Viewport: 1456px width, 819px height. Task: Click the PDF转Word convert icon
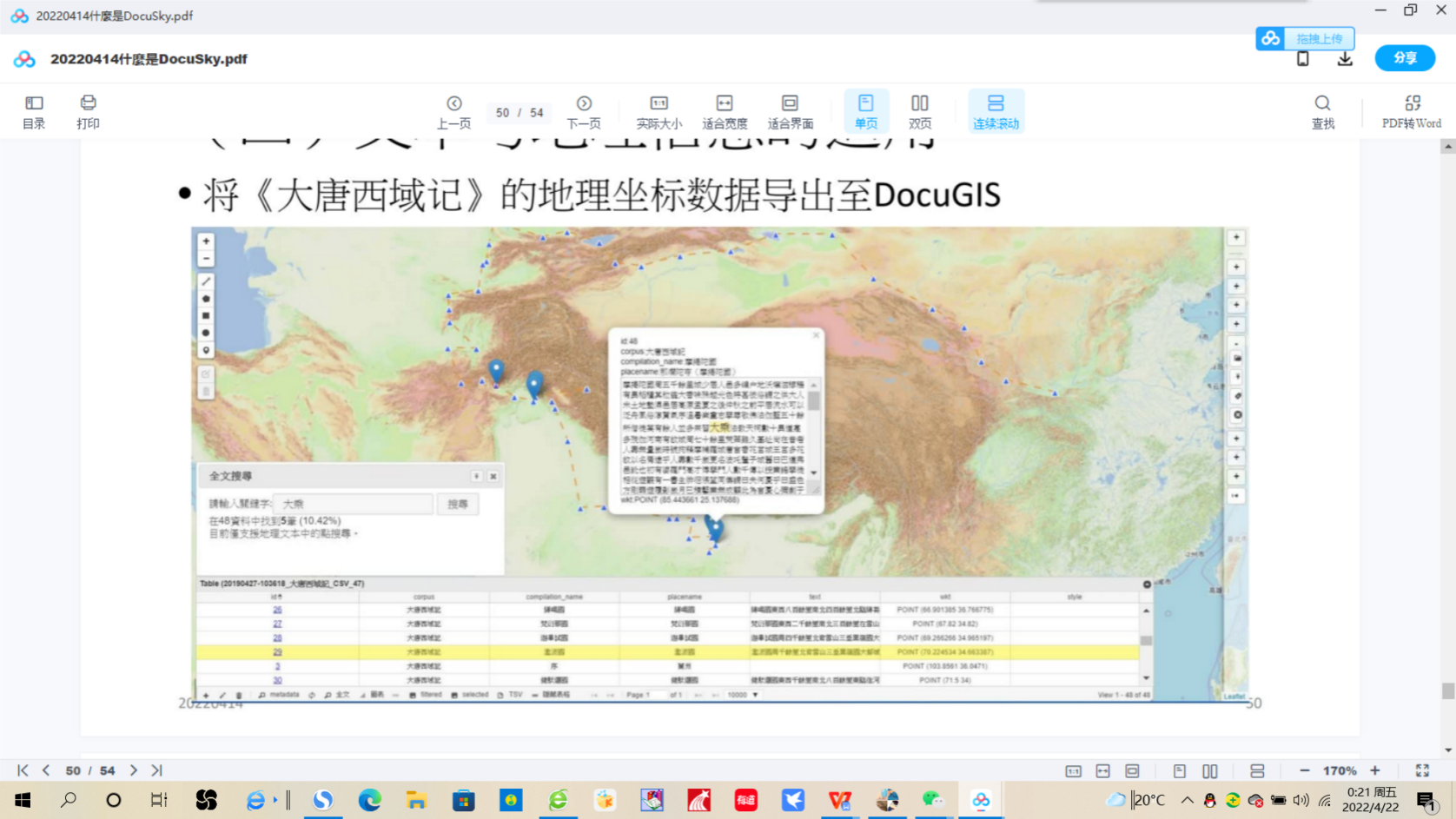1411,112
